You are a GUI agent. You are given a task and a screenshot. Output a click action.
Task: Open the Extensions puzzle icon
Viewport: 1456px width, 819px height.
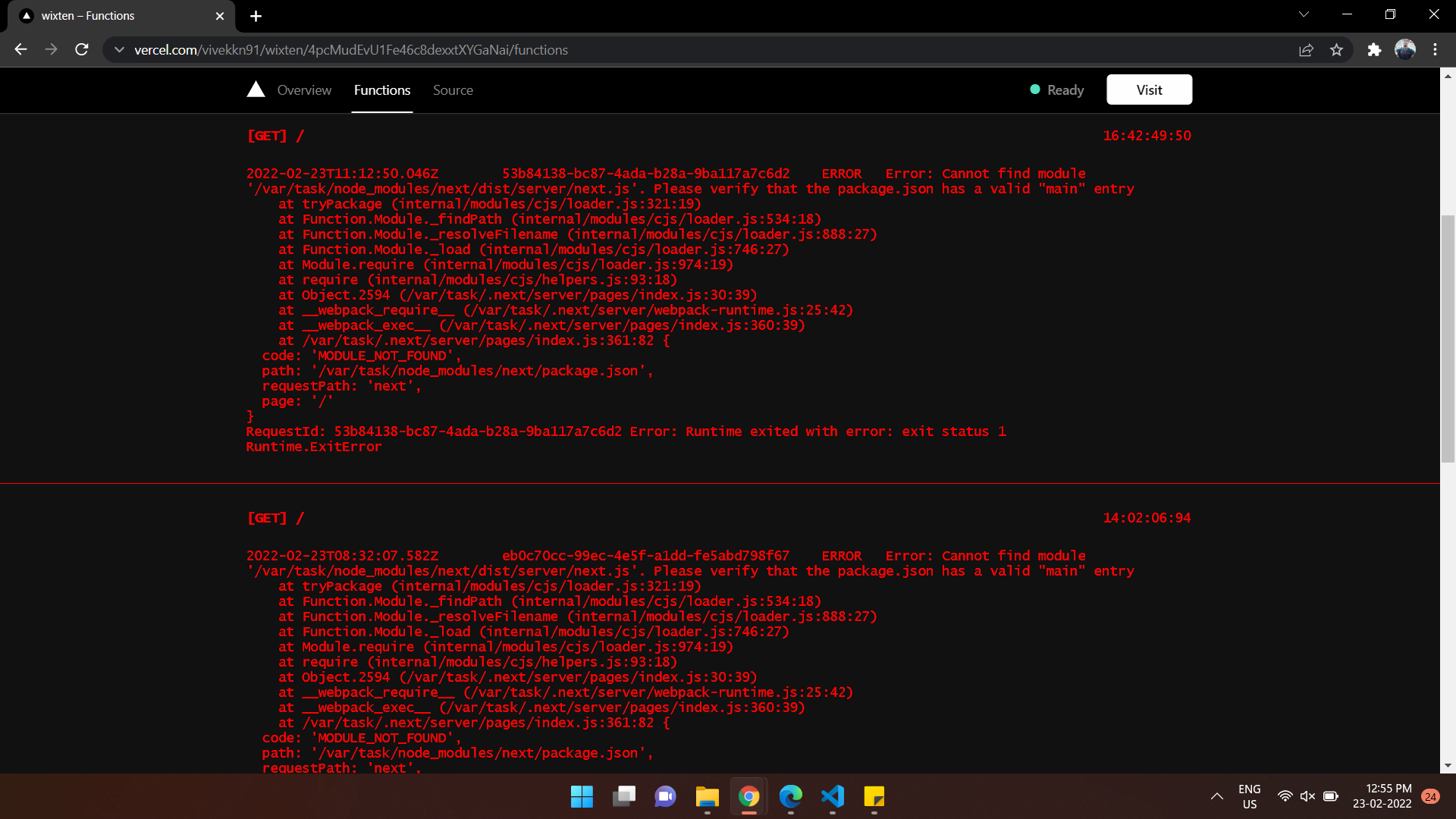tap(1374, 49)
